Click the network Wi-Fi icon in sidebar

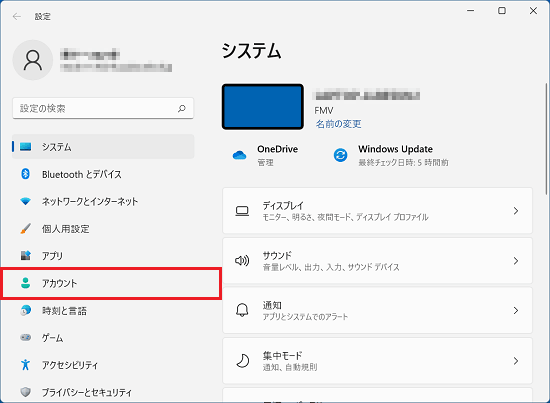(x=25, y=201)
